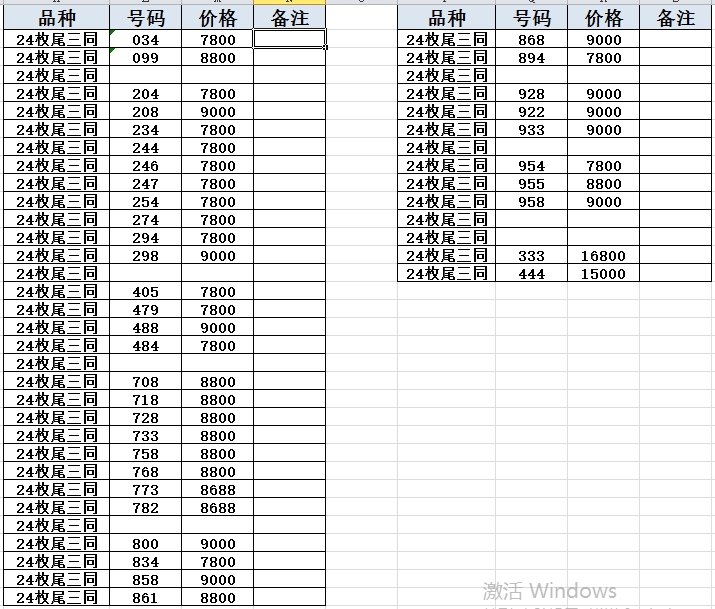This screenshot has width=715, height=609.
Task: Select the right table's 价格 header cell
Action: (603, 18)
